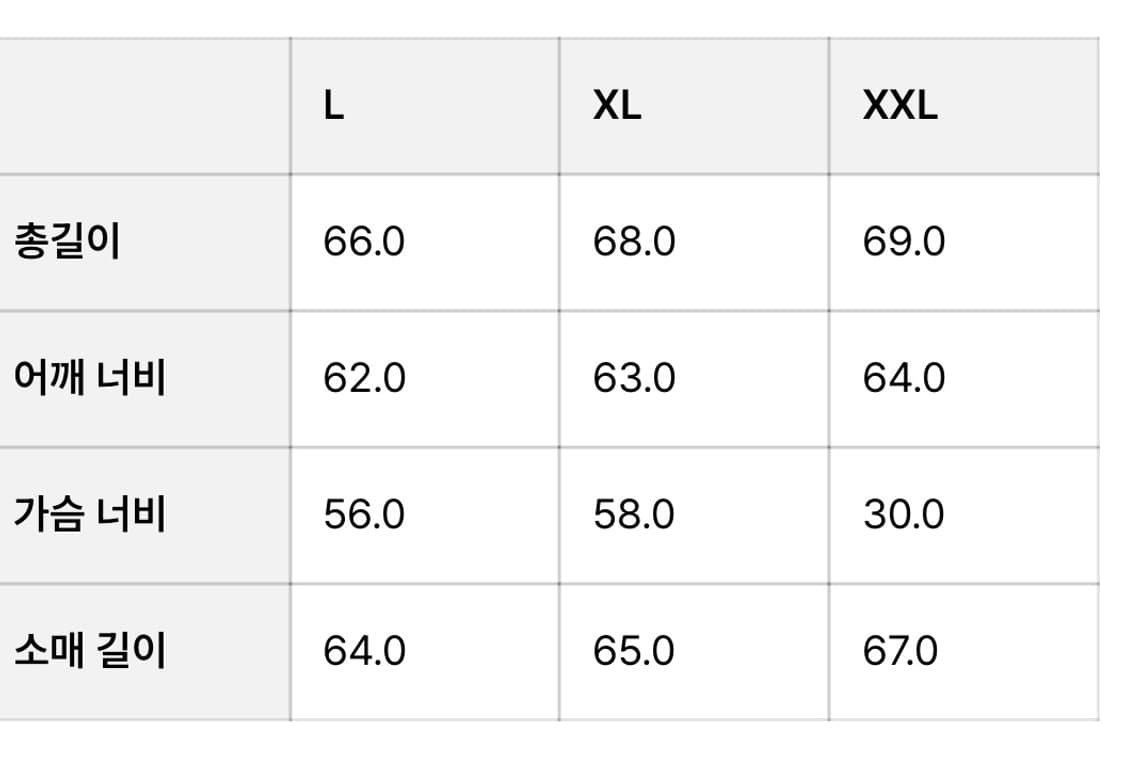Select the 가슴 너비 row label

[90, 514]
